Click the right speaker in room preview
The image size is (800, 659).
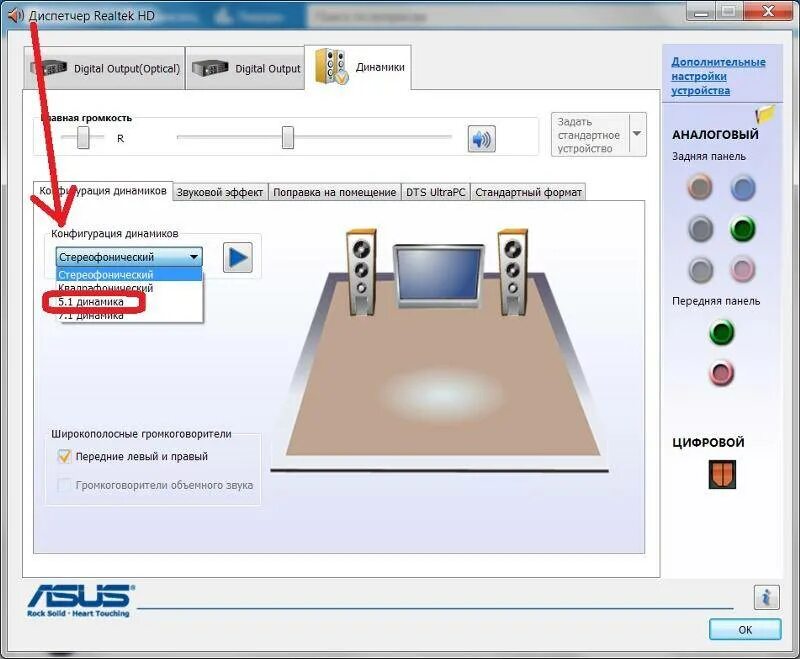coord(513,272)
